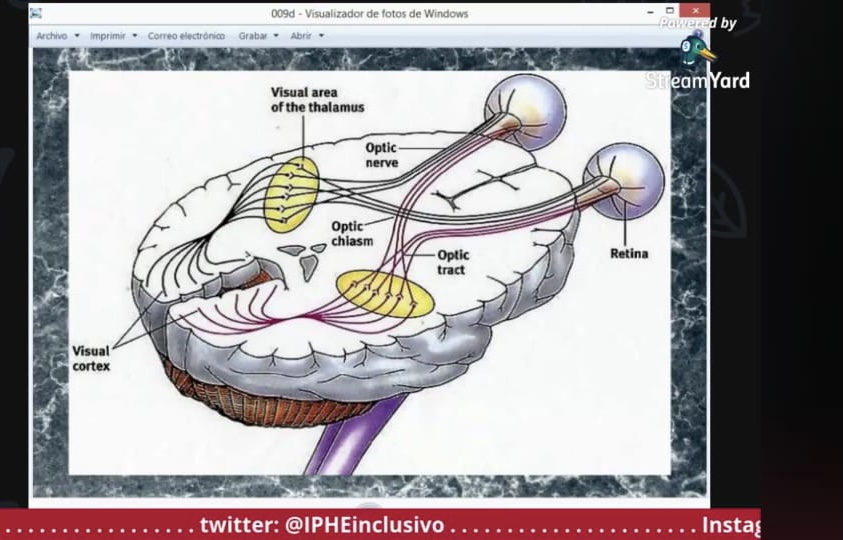Click the Correo electrónico button
Image resolution: width=843 pixels, height=540 pixels.
(186, 36)
